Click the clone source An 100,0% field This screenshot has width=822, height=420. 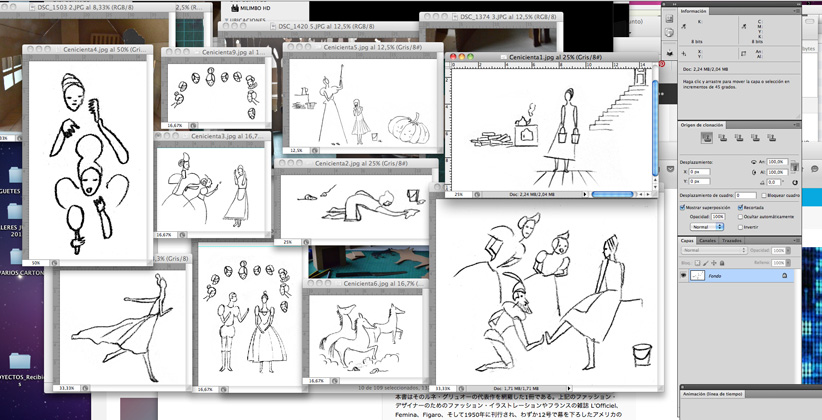point(777,162)
